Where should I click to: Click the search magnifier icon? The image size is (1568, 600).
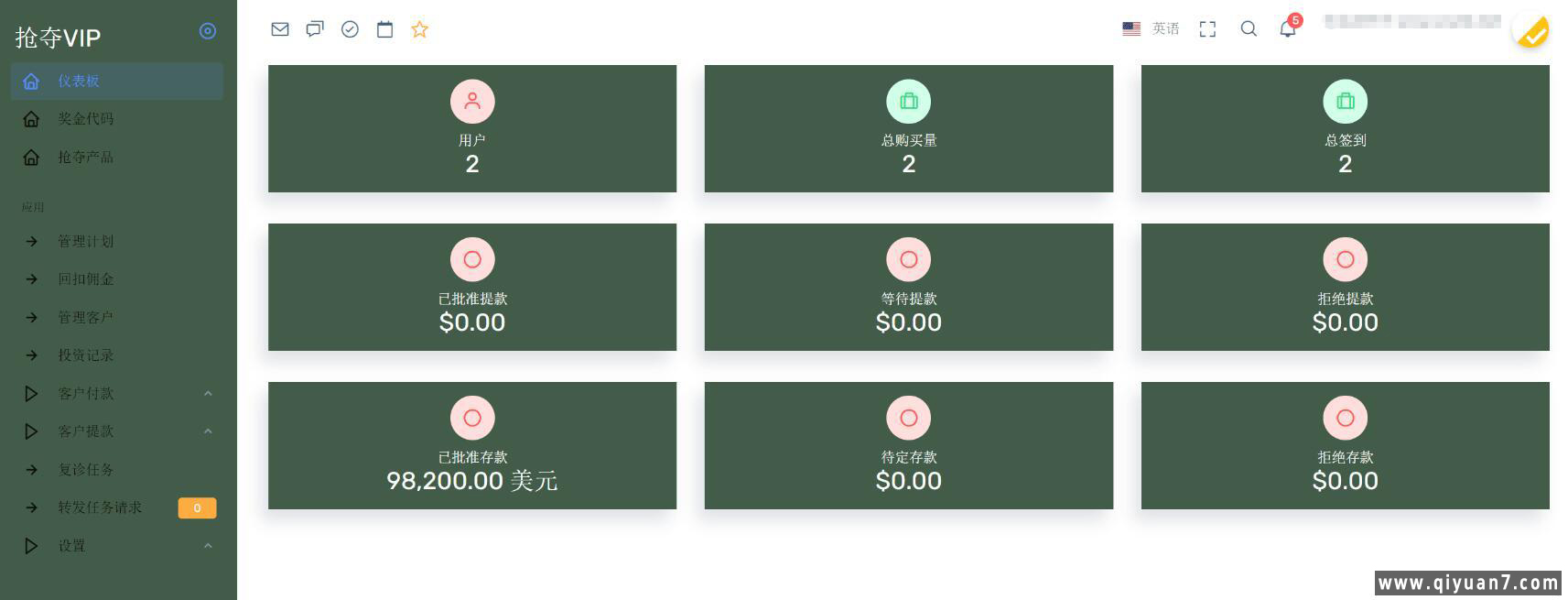pos(1248,29)
